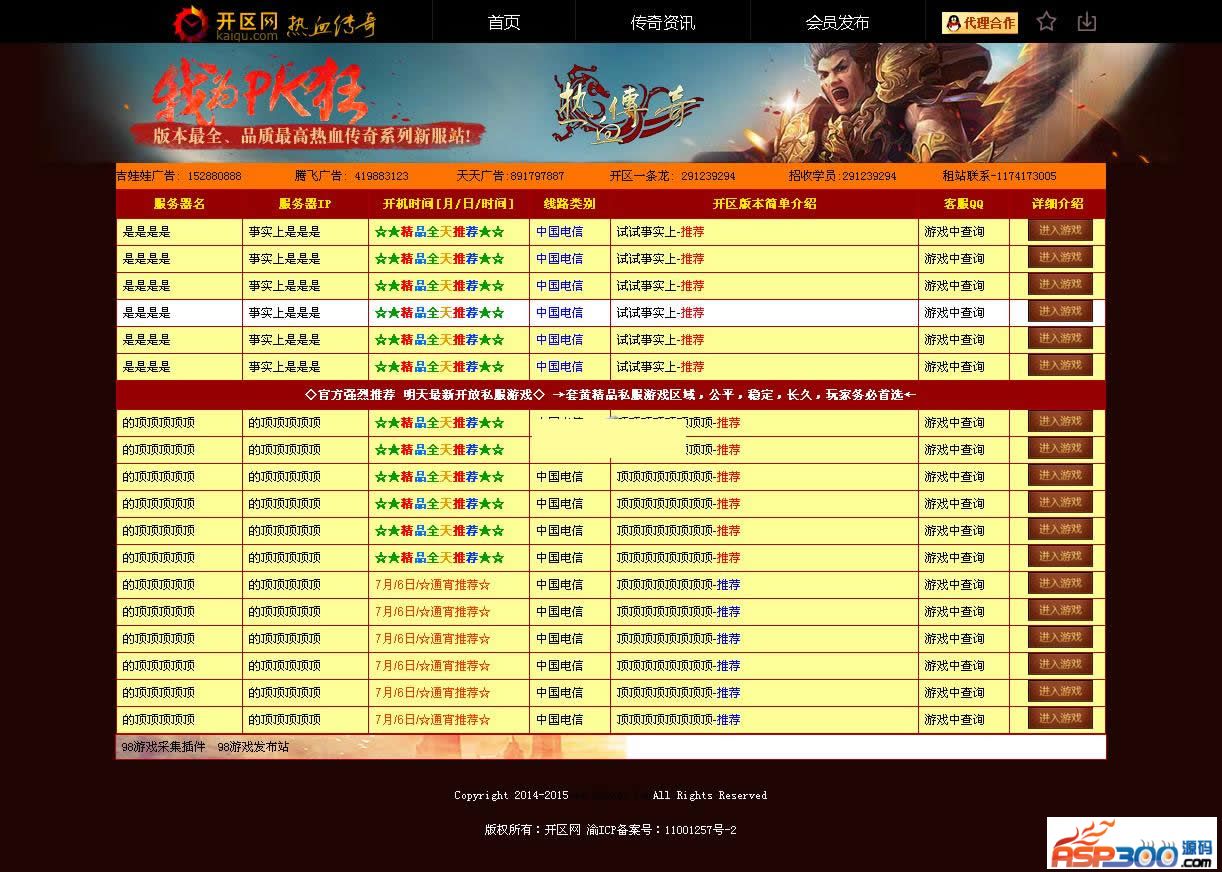Click the 招收学员:291239294 link
1222x872 pixels.
tap(842, 176)
